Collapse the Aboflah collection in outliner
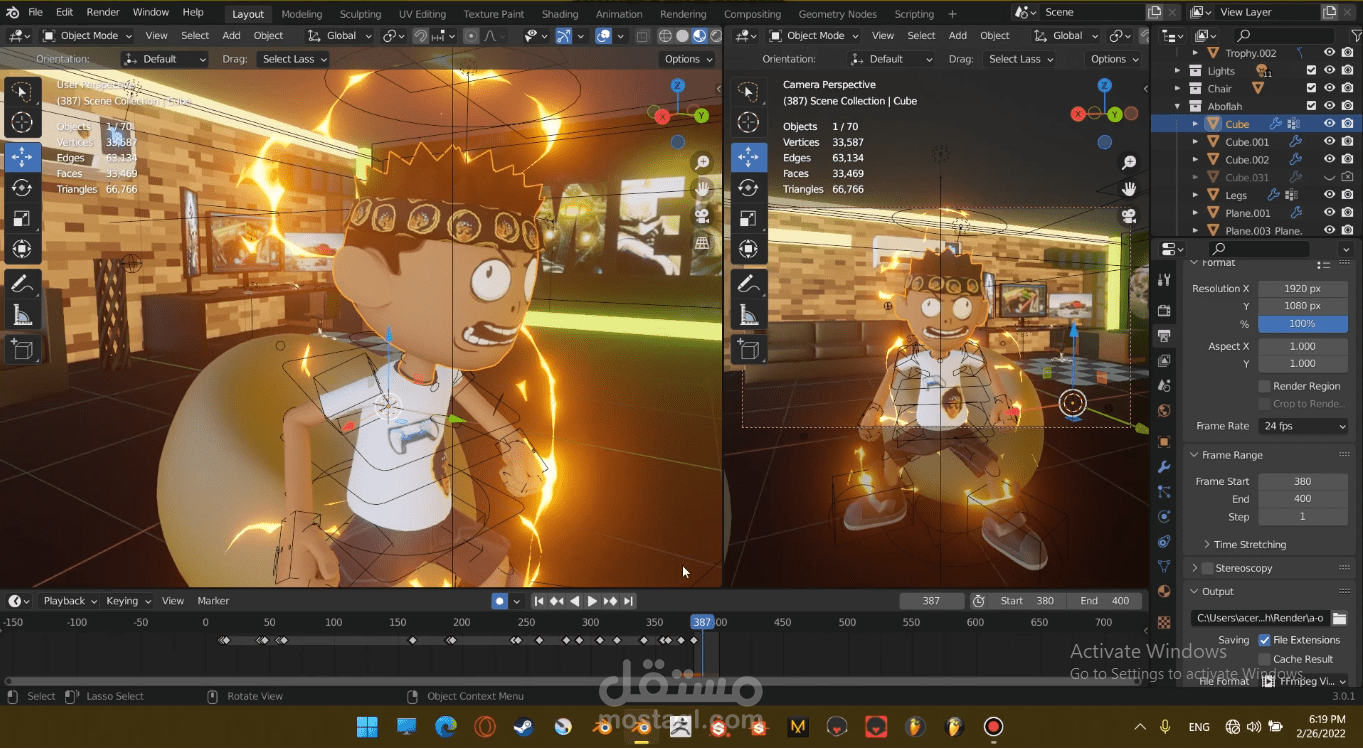1363x749 pixels. tap(1179, 106)
